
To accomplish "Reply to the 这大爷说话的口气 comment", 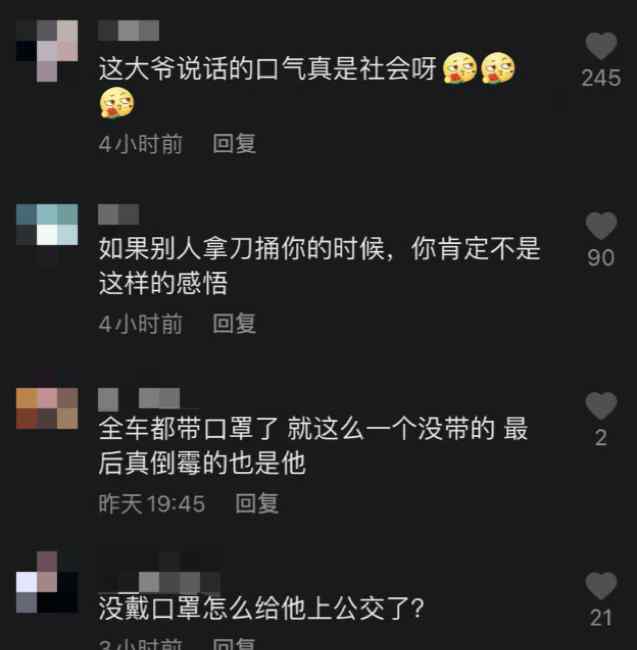I will pos(234,143).
